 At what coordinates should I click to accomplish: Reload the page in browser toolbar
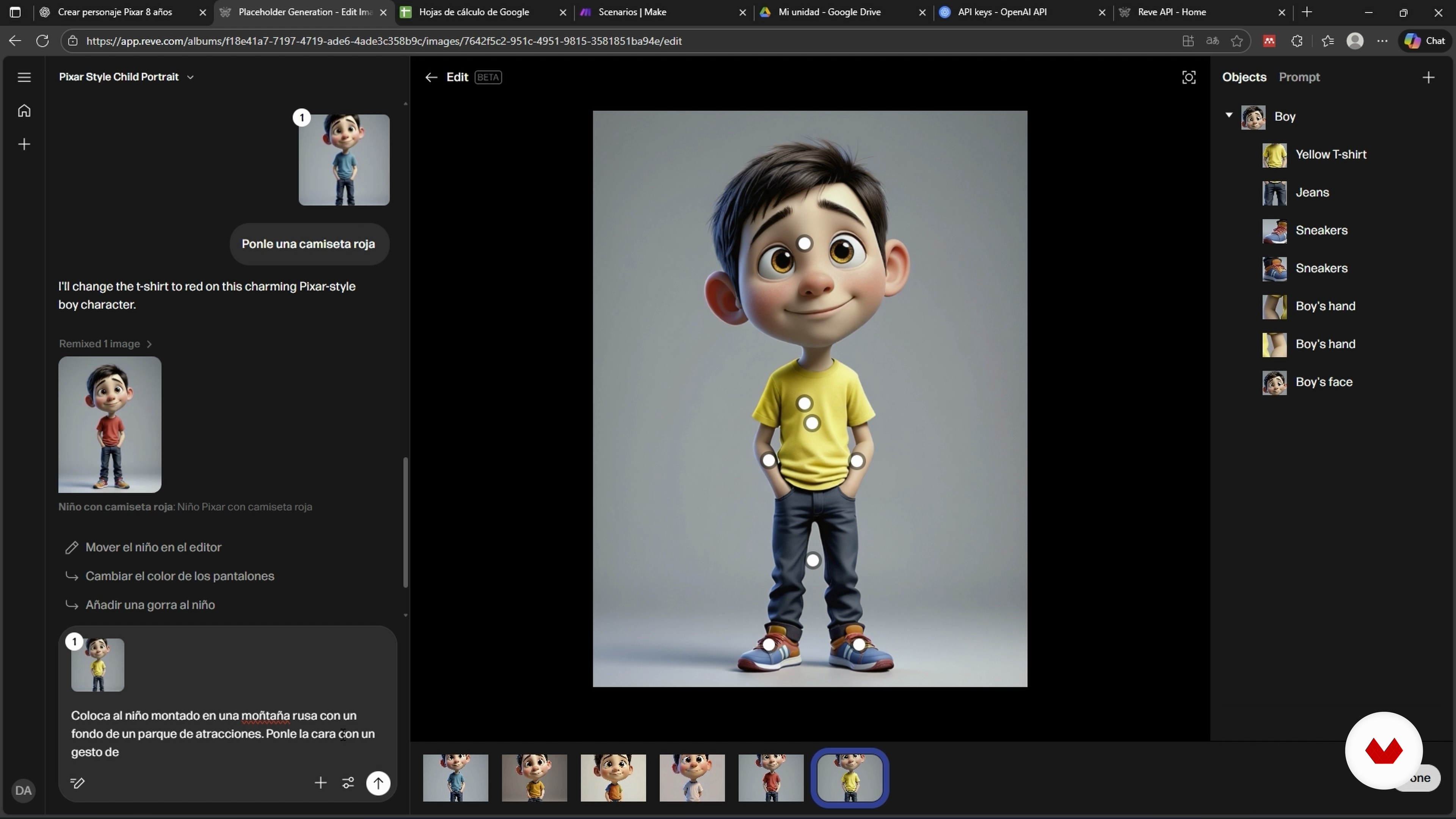click(x=42, y=41)
